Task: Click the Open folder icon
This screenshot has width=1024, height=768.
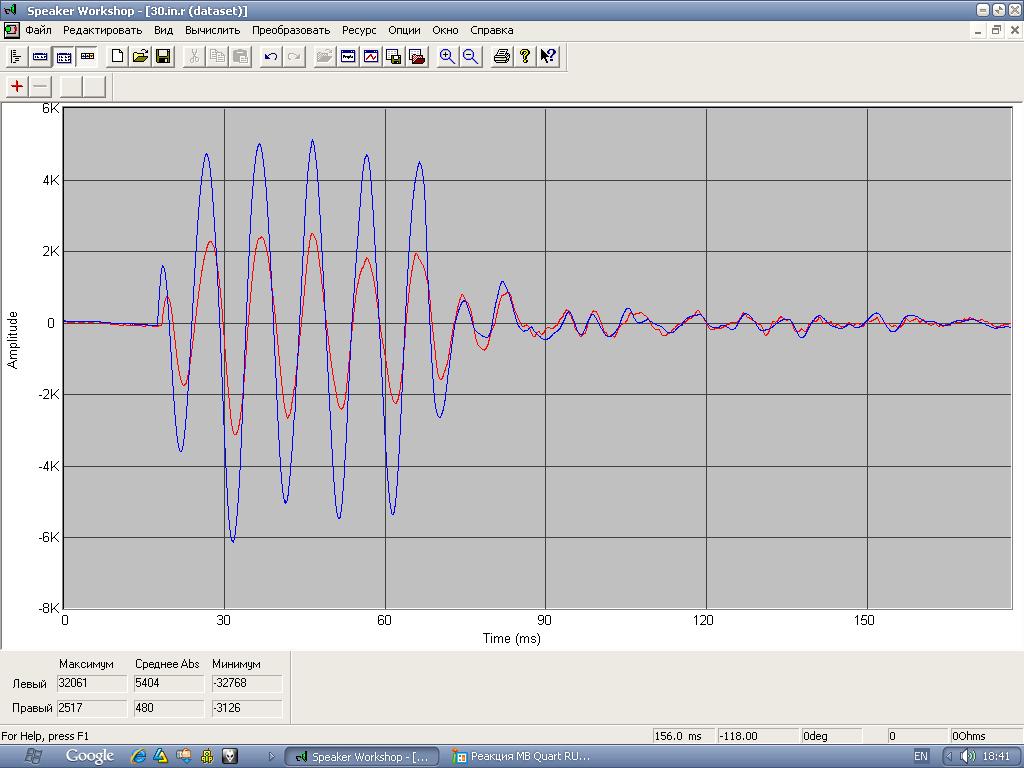Action: point(140,57)
